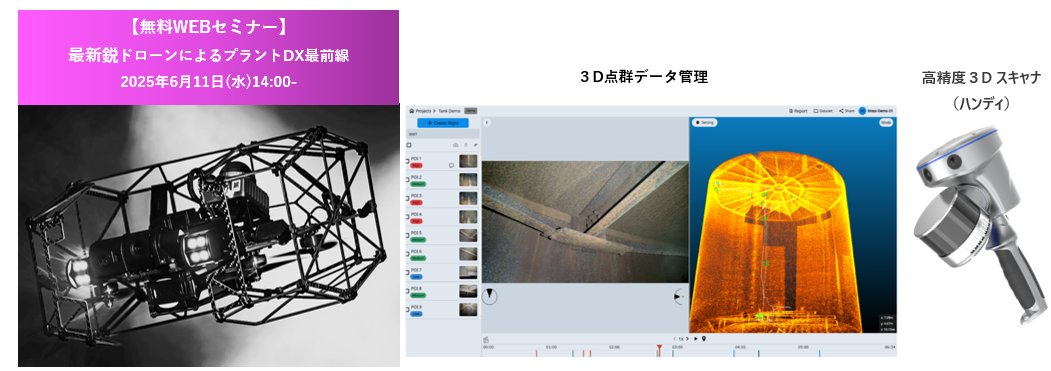Click the camera direction circle icon beside the video
The image size is (1051, 371).
[678, 297]
